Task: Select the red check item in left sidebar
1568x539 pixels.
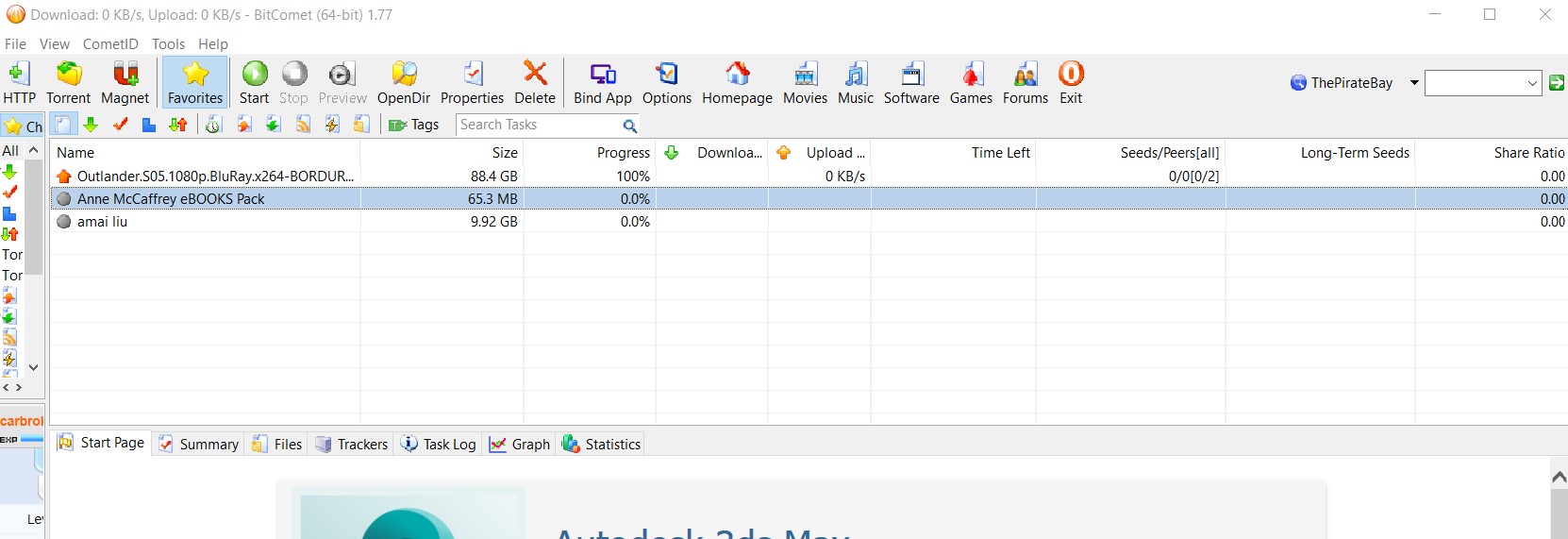Action: (9, 193)
